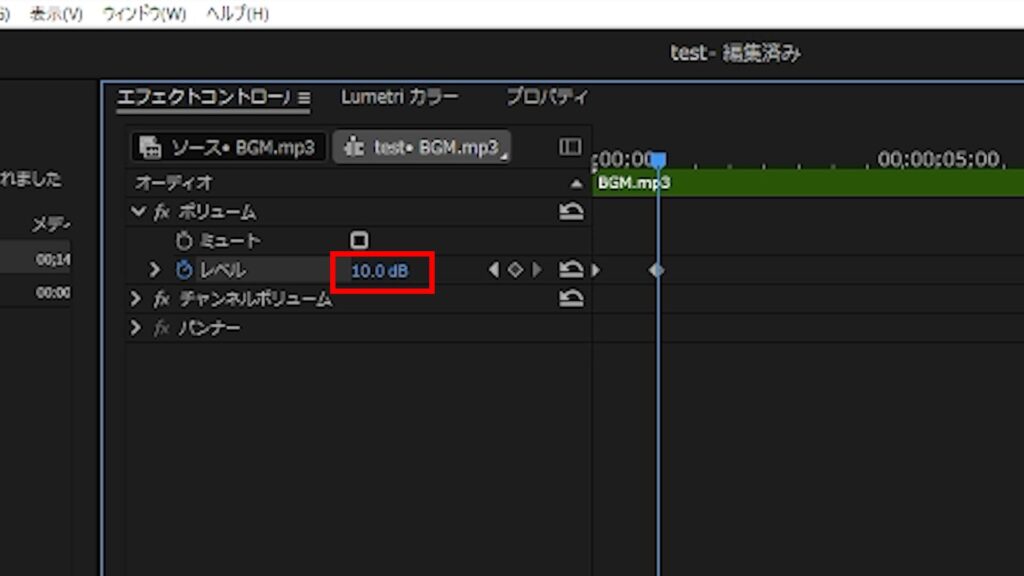
Task: Toggle the Volume fx bypass icon
Action: click(161, 212)
